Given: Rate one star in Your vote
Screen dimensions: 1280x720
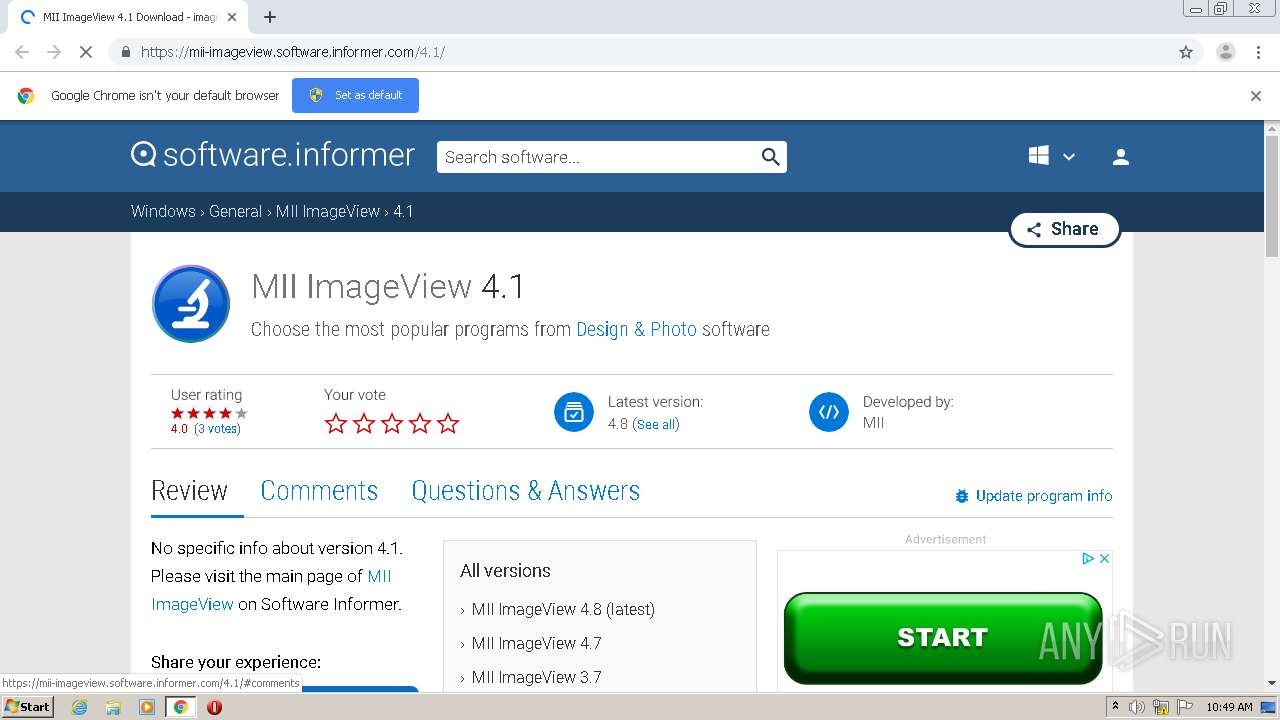Looking at the screenshot, I should click(336, 424).
